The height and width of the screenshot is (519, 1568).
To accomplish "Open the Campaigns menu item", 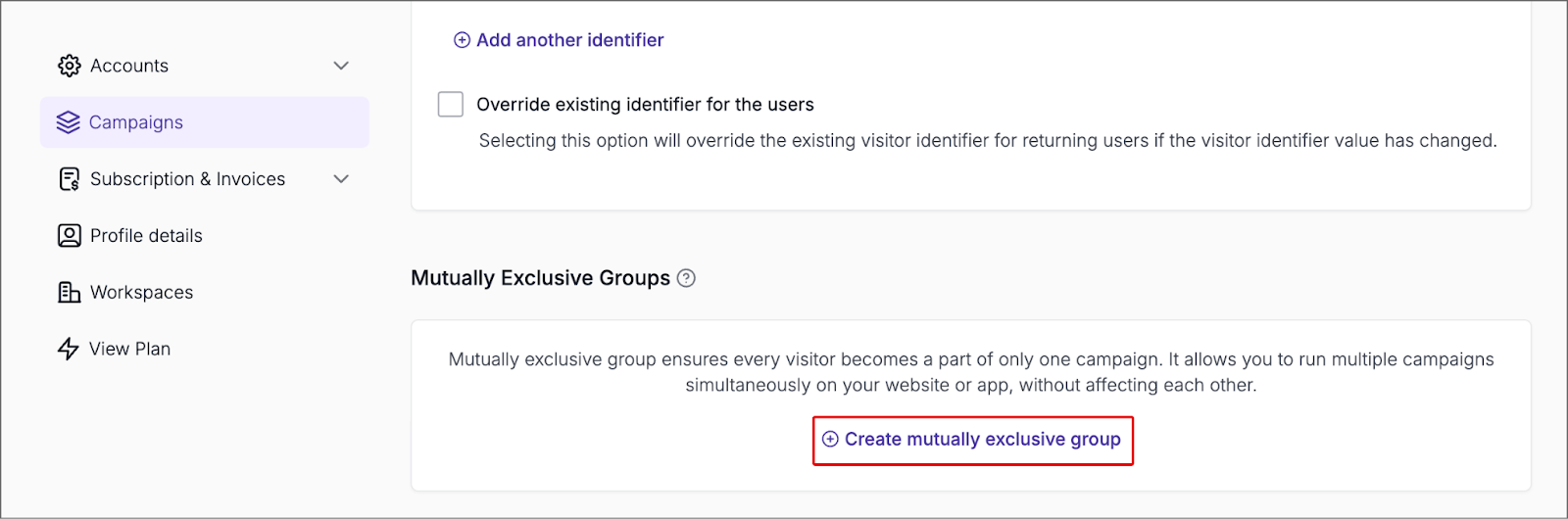I will click(136, 122).
